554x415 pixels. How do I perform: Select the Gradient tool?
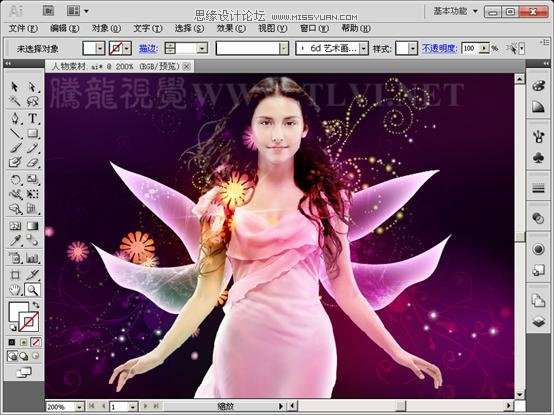pyautogui.click(x=32, y=226)
